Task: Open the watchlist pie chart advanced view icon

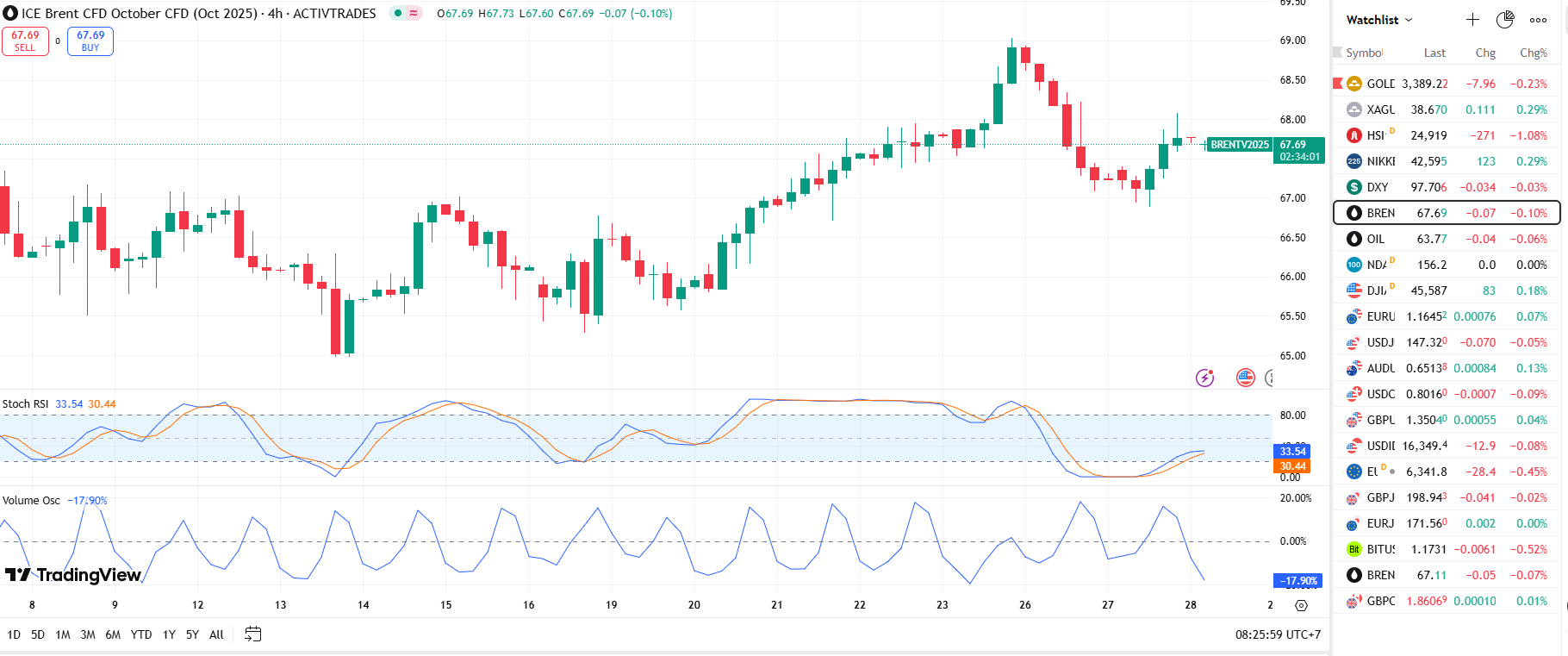Action: coord(1505,20)
